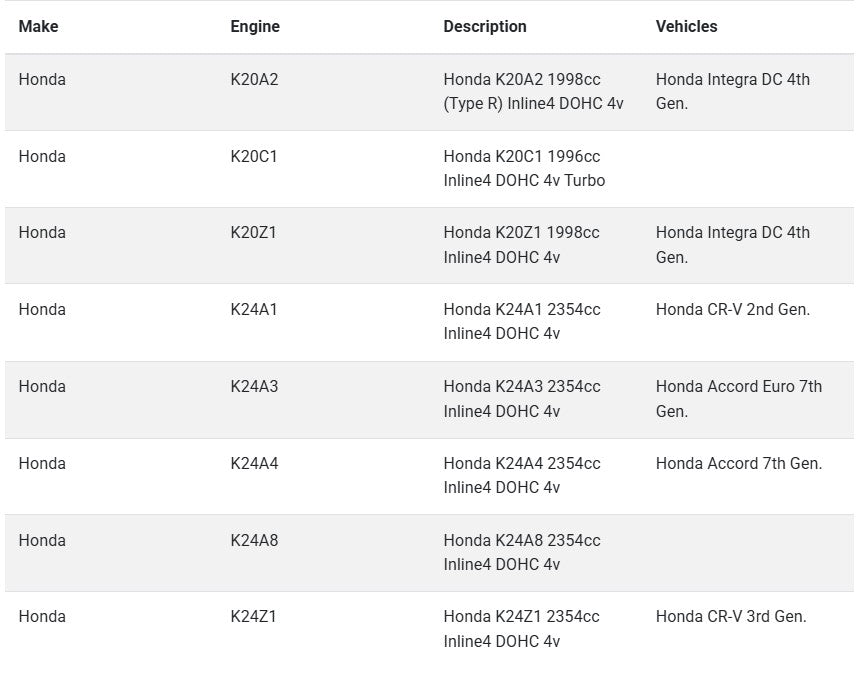Sort by the Engine column header
858x682 pixels.
pos(255,27)
